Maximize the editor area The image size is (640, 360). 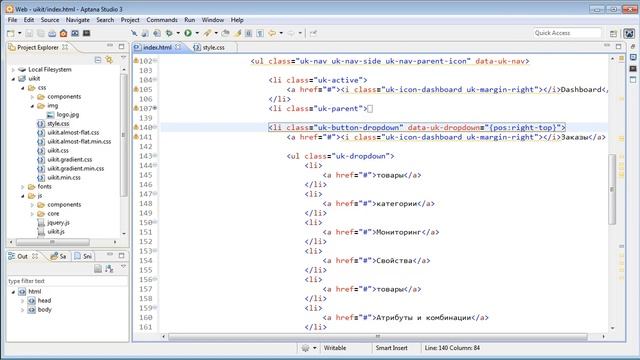coord(618,47)
